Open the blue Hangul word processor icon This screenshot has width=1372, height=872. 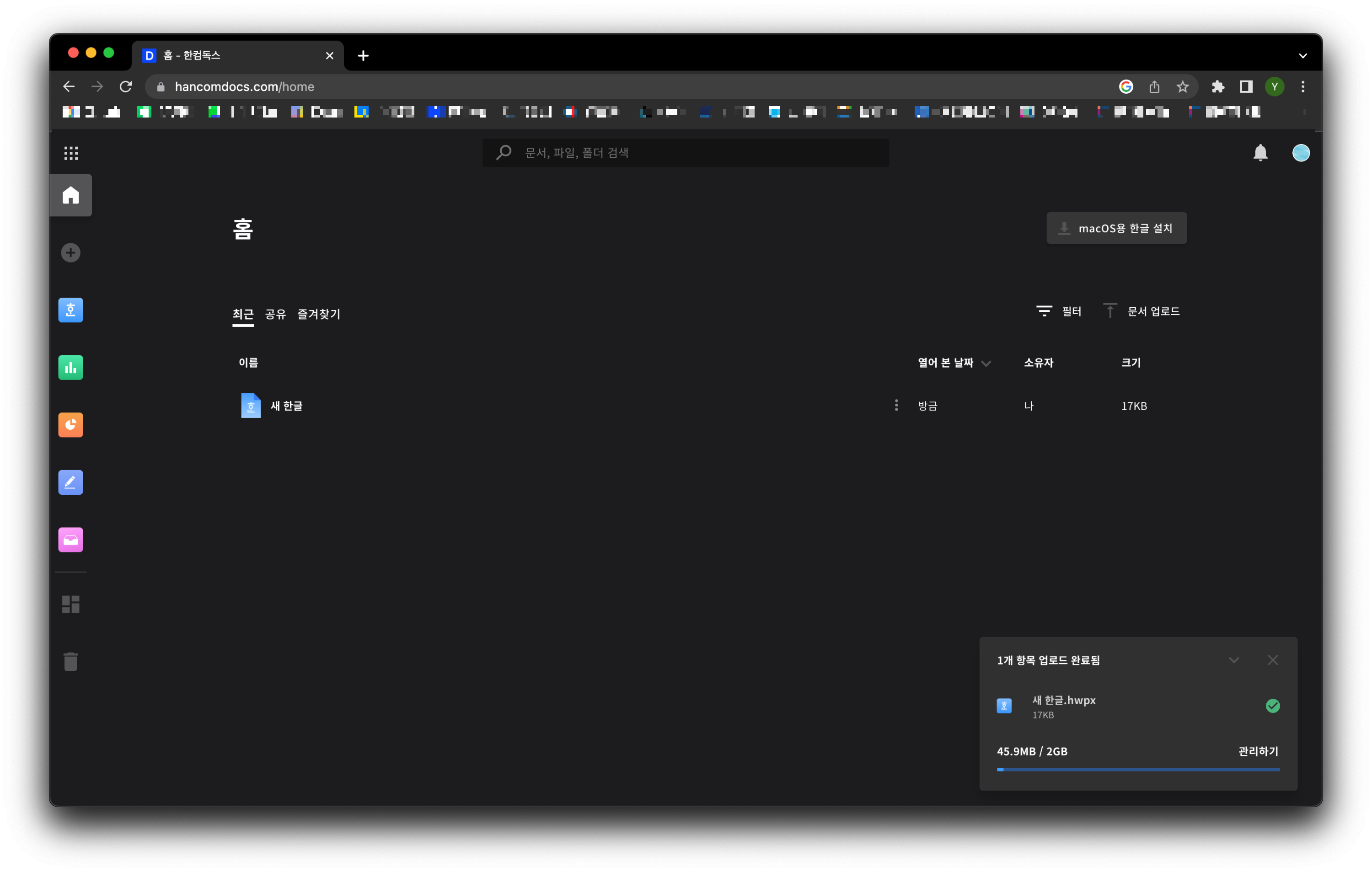coord(70,310)
